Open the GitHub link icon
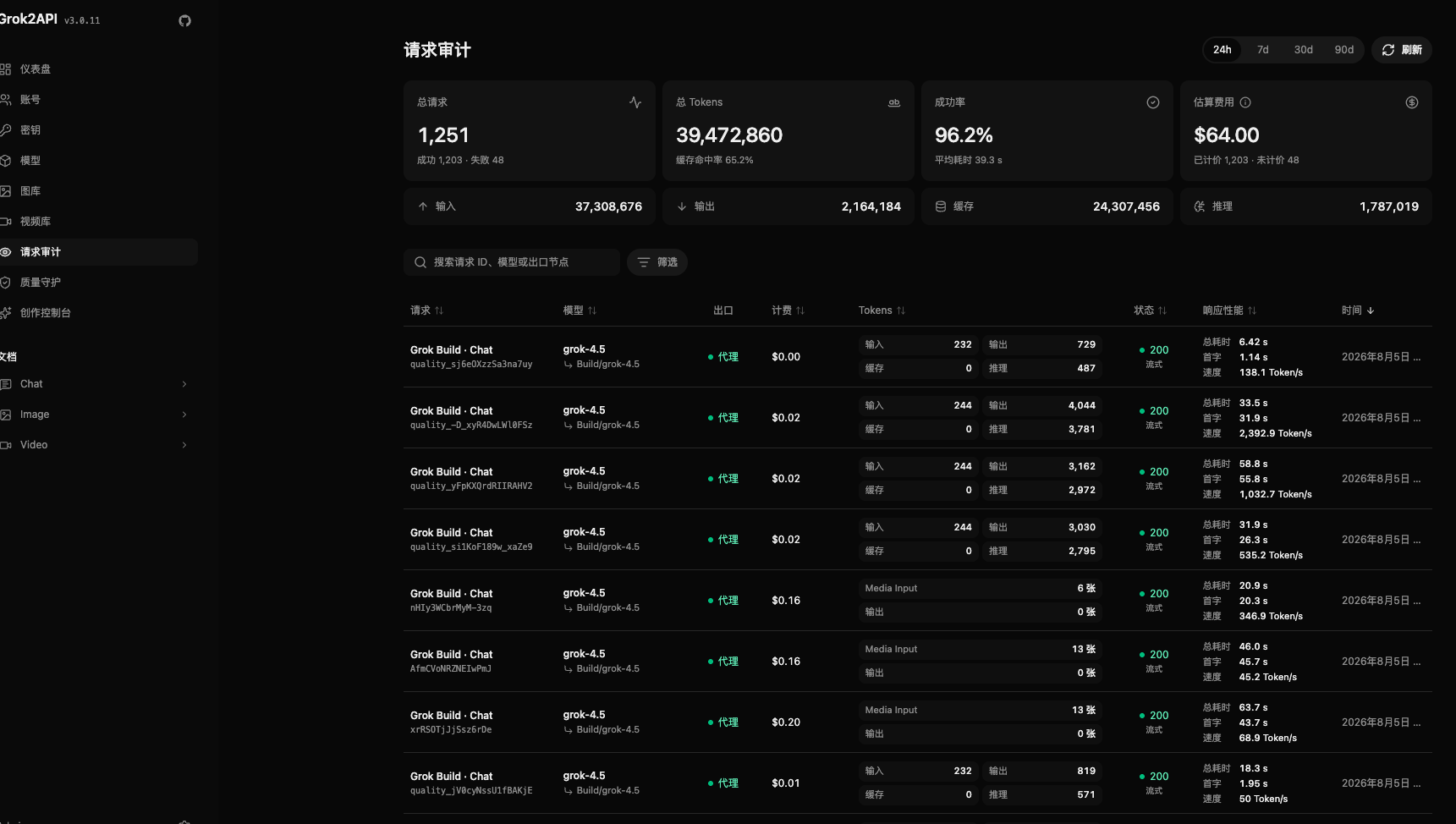Image resolution: width=1456 pixels, height=824 pixels. (184, 20)
